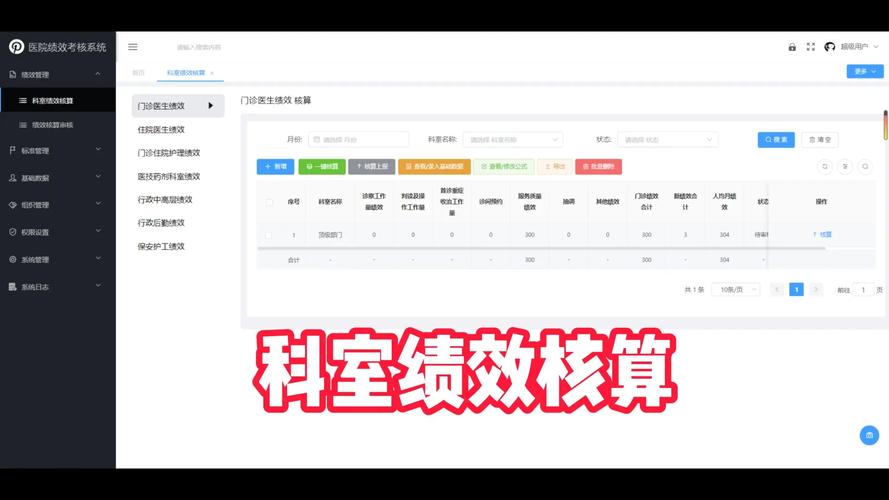Image resolution: width=889 pixels, height=500 pixels.
Task: Click the lock screen icon
Action: click(792, 47)
